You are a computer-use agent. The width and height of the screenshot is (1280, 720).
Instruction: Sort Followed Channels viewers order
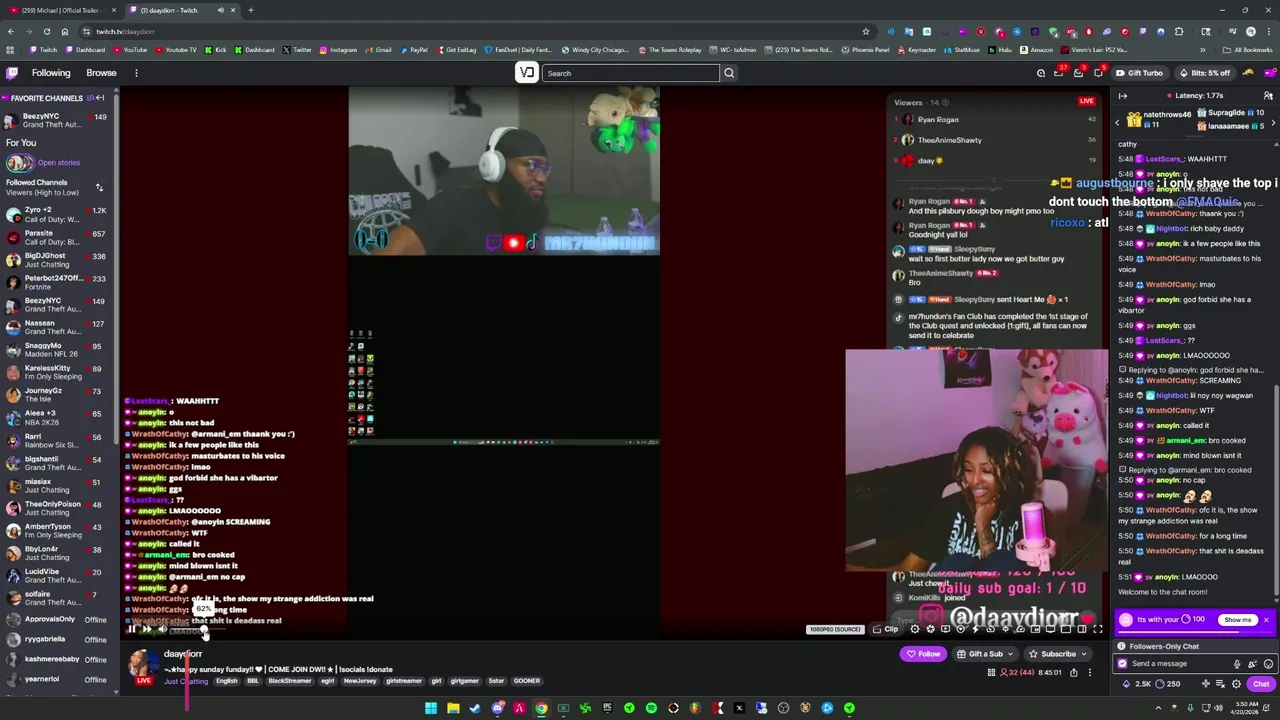[99, 187]
